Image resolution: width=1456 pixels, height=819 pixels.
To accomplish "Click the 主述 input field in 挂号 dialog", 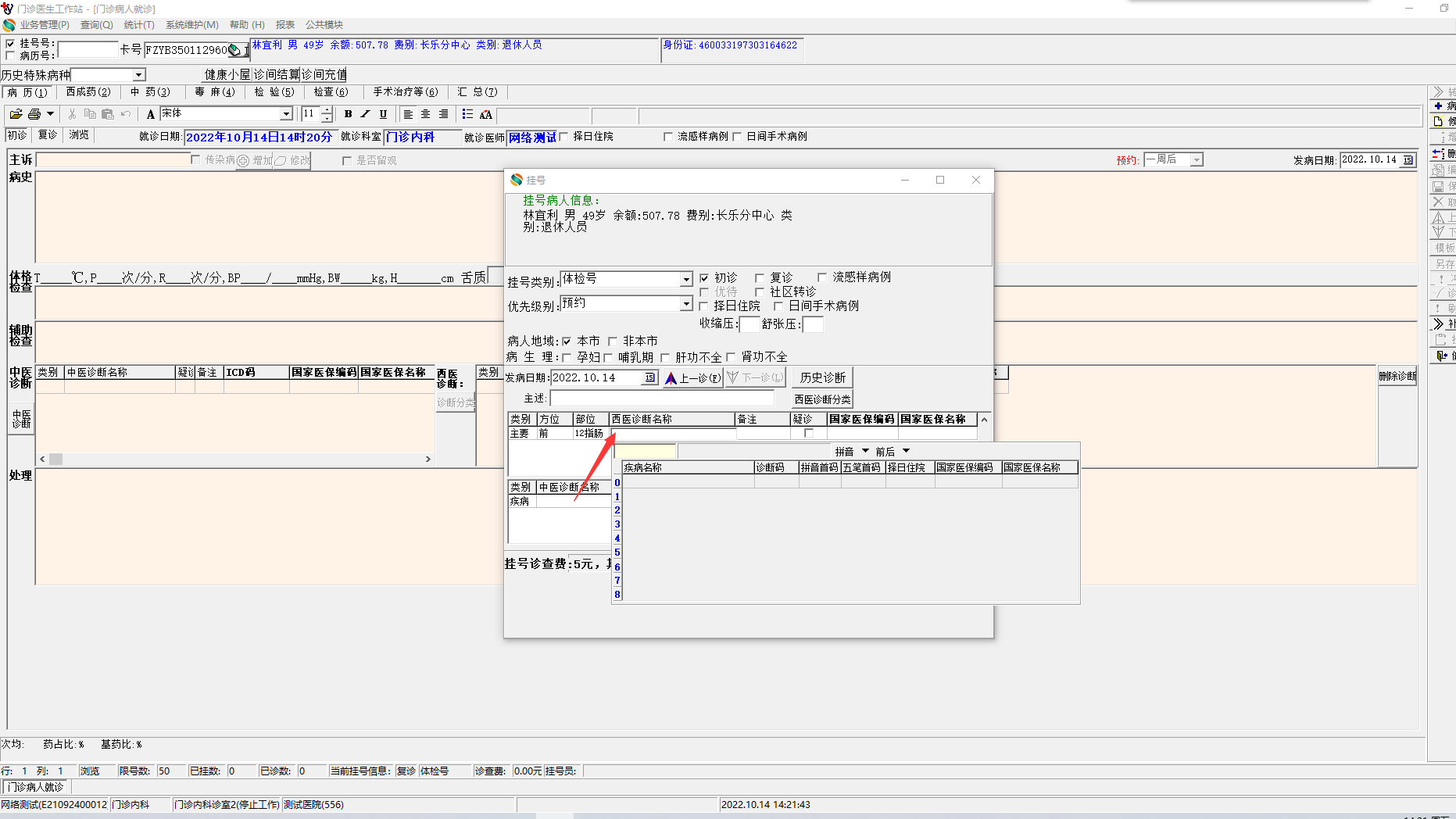I will pos(662,399).
